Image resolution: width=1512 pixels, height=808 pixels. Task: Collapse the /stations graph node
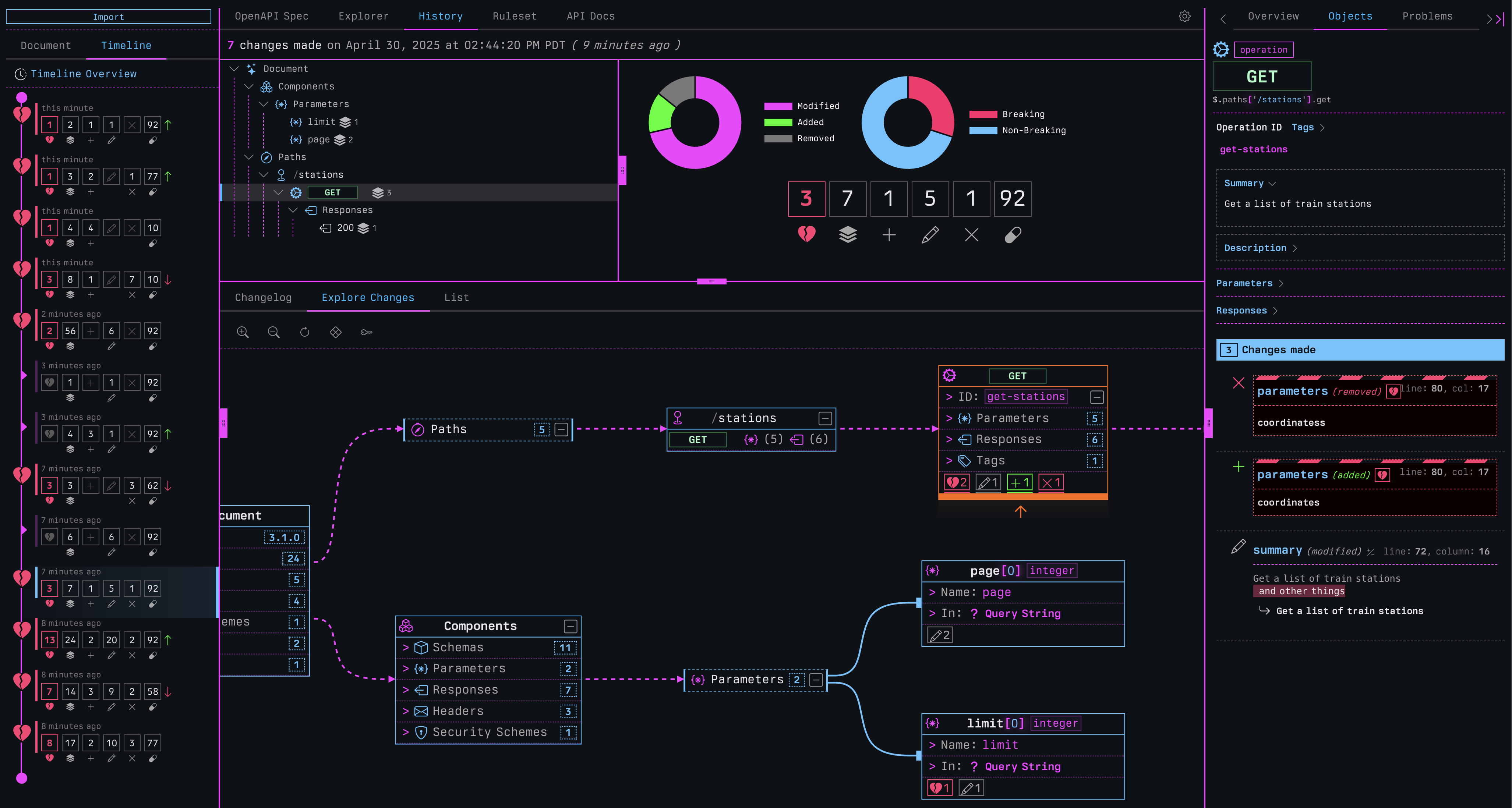825,418
